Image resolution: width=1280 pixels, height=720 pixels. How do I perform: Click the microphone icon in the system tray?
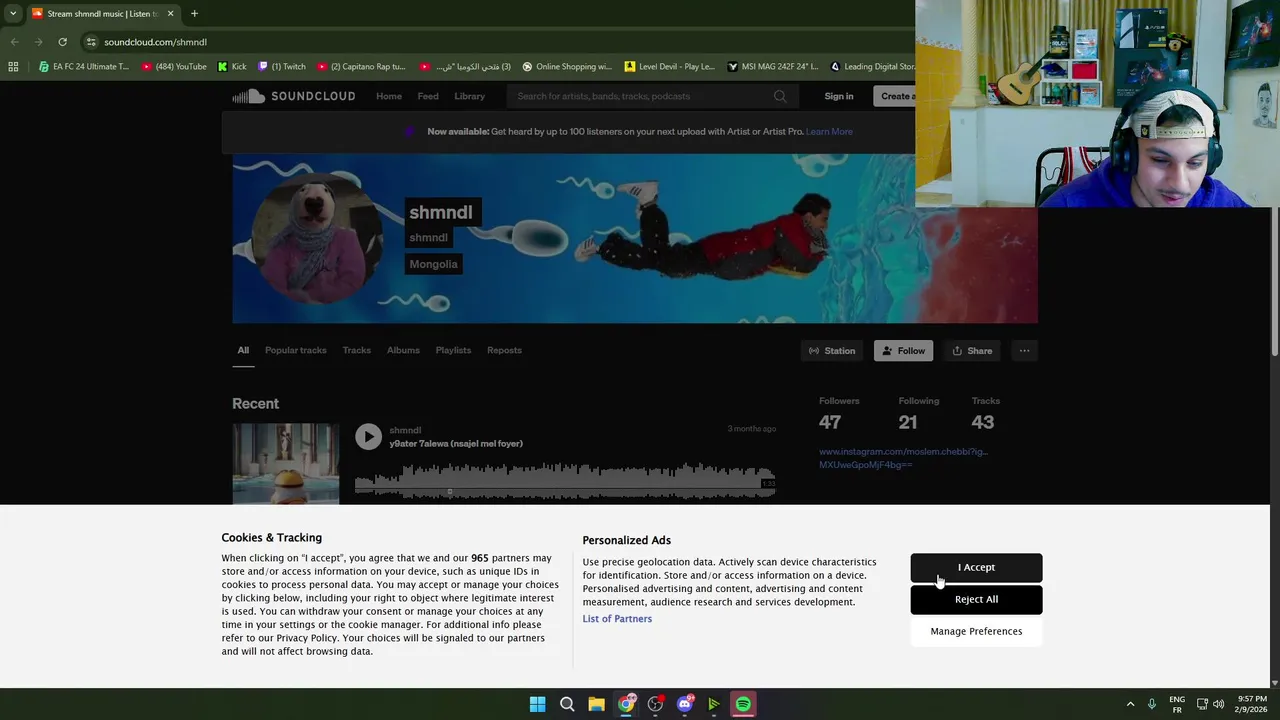(1152, 704)
